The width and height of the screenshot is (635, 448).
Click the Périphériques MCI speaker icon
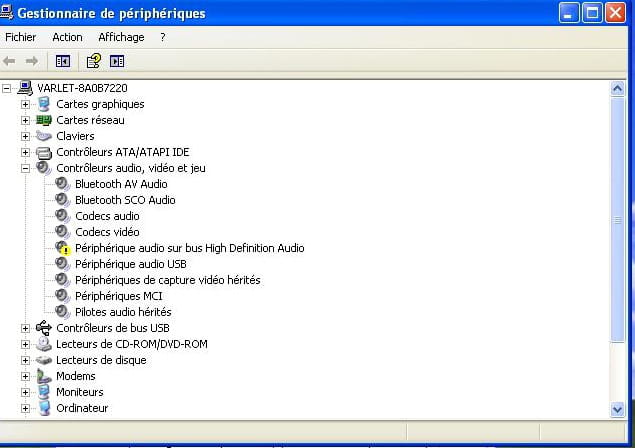point(62,296)
